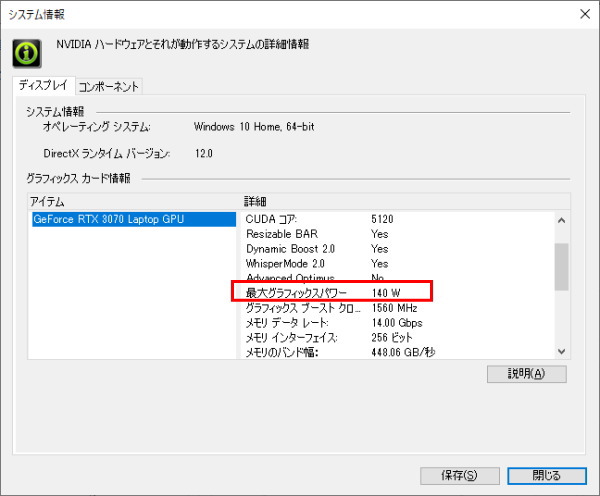Select the Dynamic Boost 2.0 row
The width and height of the screenshot is (600, 496).
(398, 249)
